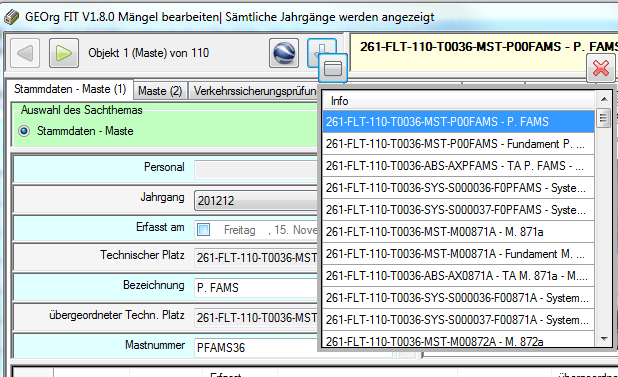Select the Stammdaten - Maste radio button
618x377 pixels.
pos(24,131)
